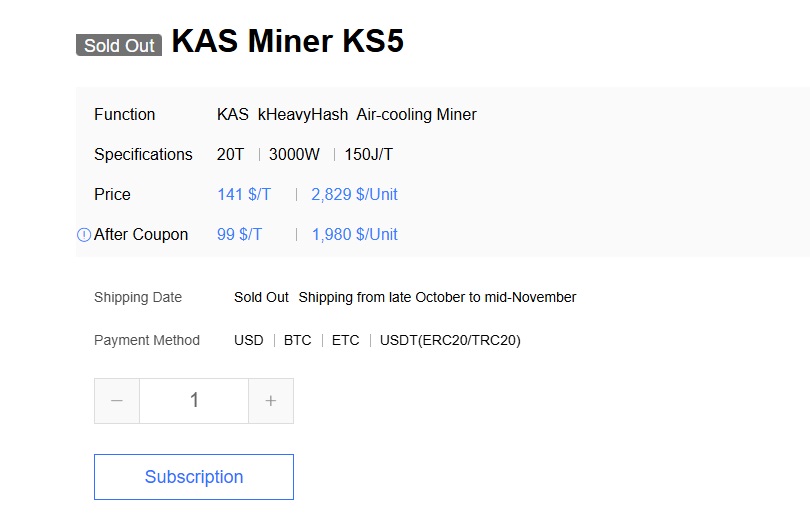The image size is (810, 525).
Task: Click the KAS Miner KS5 title
Action: tap(288, 41)
